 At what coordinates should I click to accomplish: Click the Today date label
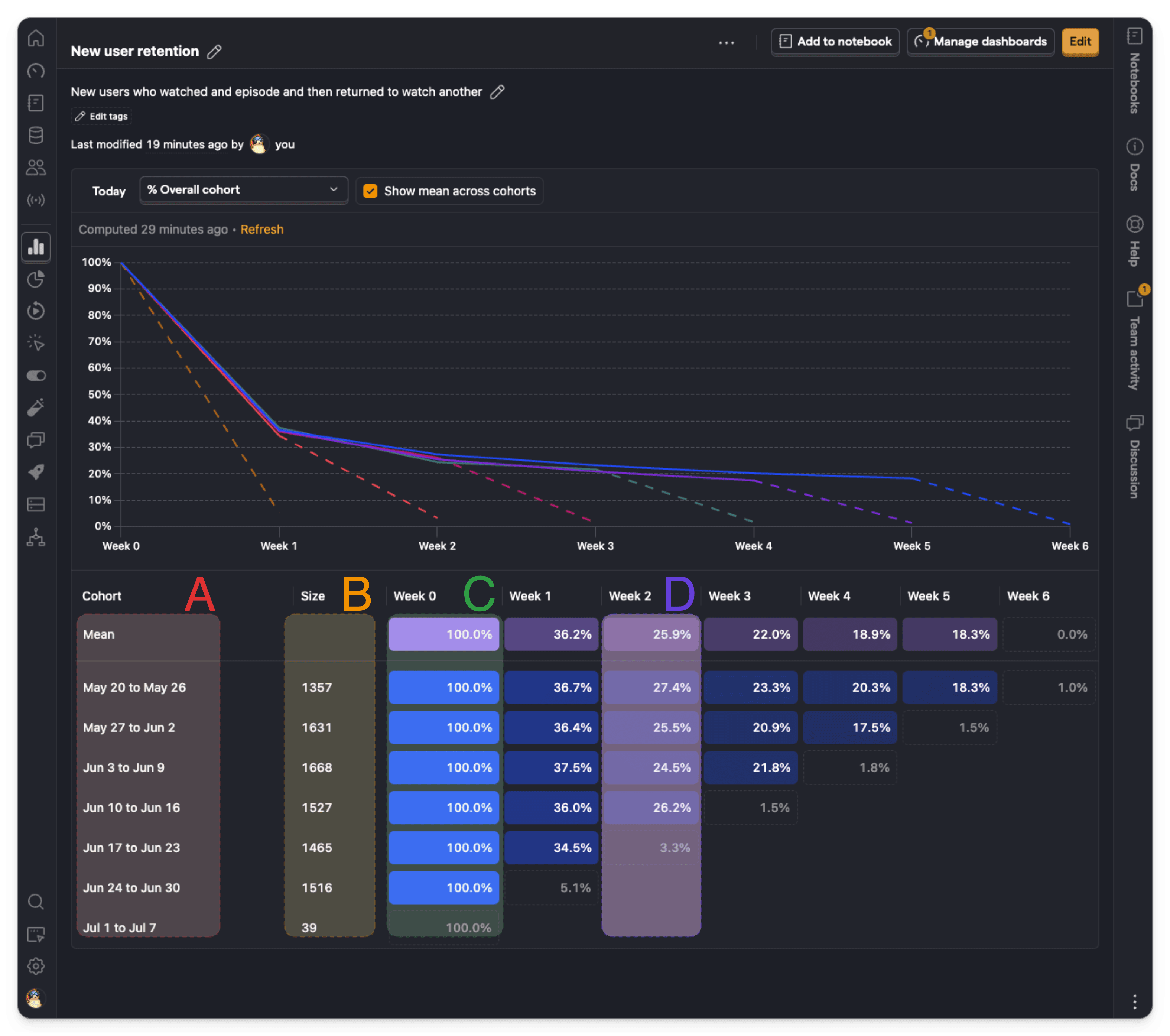pyautogui.click(x=109, y=191)
